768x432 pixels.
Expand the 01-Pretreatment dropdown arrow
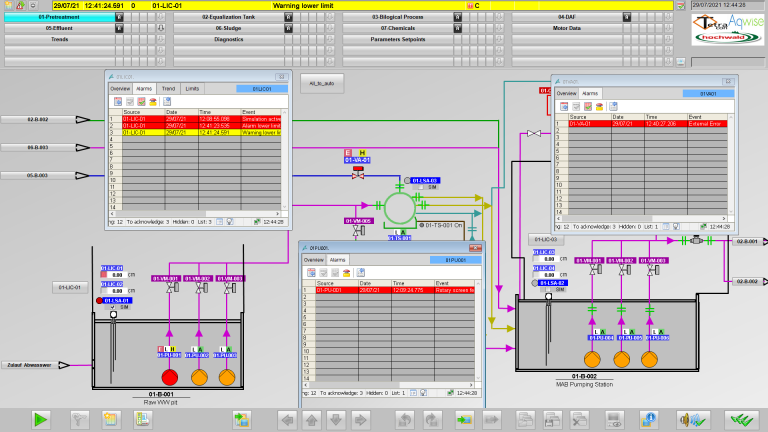pyautogui.click(x=119, y=18)
